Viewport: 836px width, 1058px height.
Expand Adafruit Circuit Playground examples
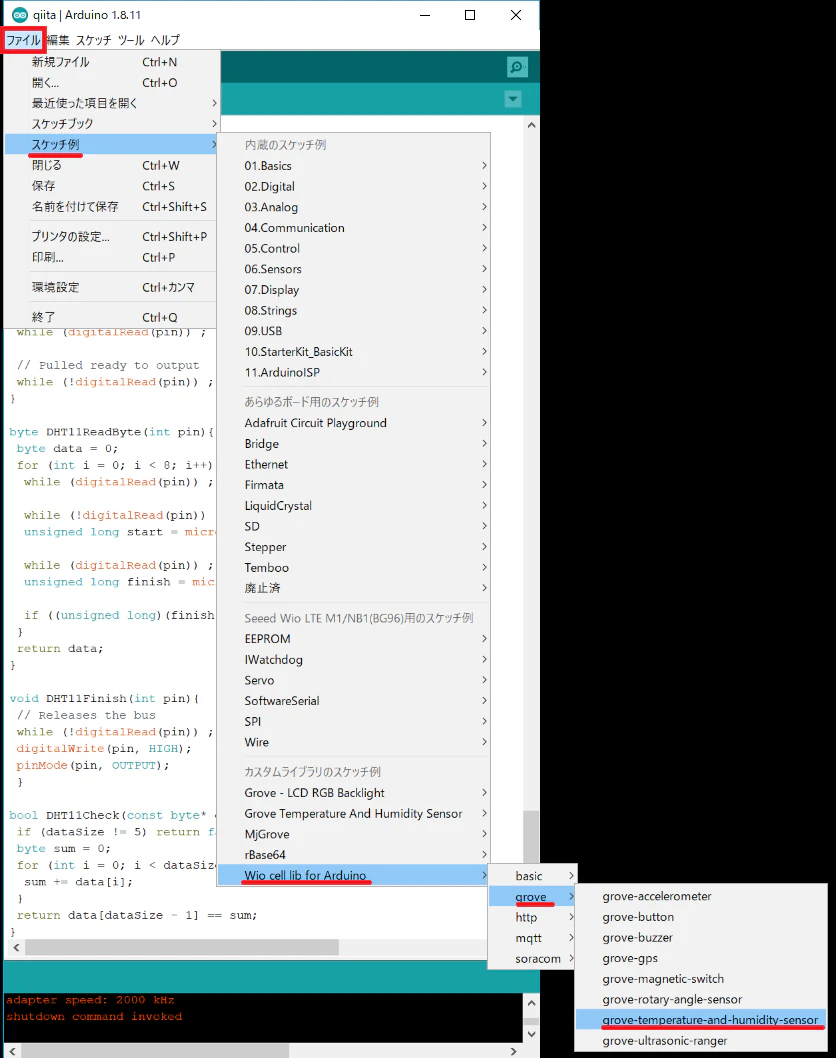(x=354, y=423)
